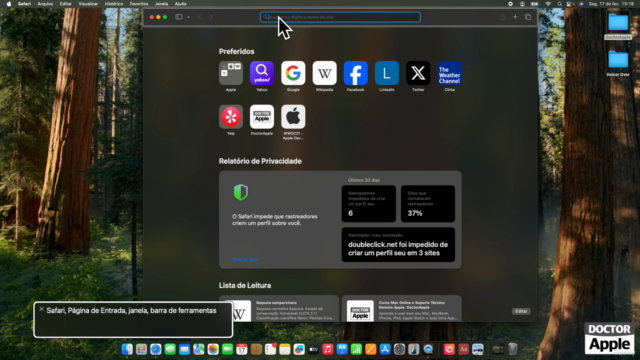The height and width of the screenshot is (360, 640).
Task: Go forward to the next page
Action: pos(211,17)
